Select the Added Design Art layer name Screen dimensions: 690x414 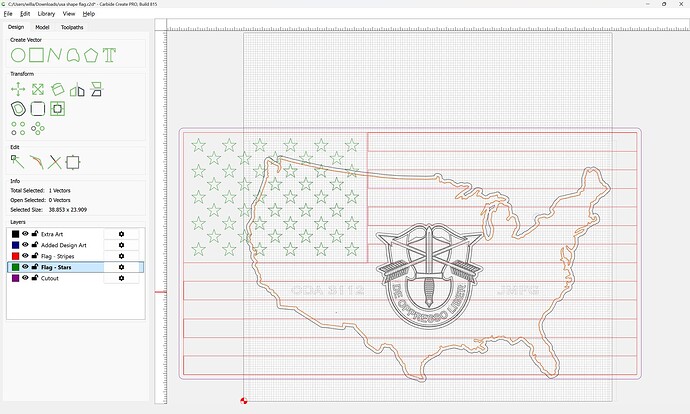pos(64,245)
